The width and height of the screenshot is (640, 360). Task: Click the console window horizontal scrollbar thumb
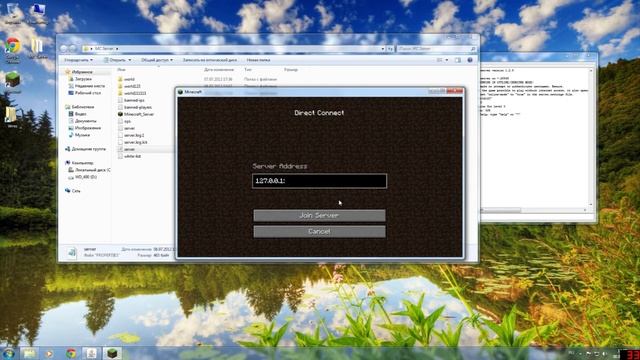point(501,210)
